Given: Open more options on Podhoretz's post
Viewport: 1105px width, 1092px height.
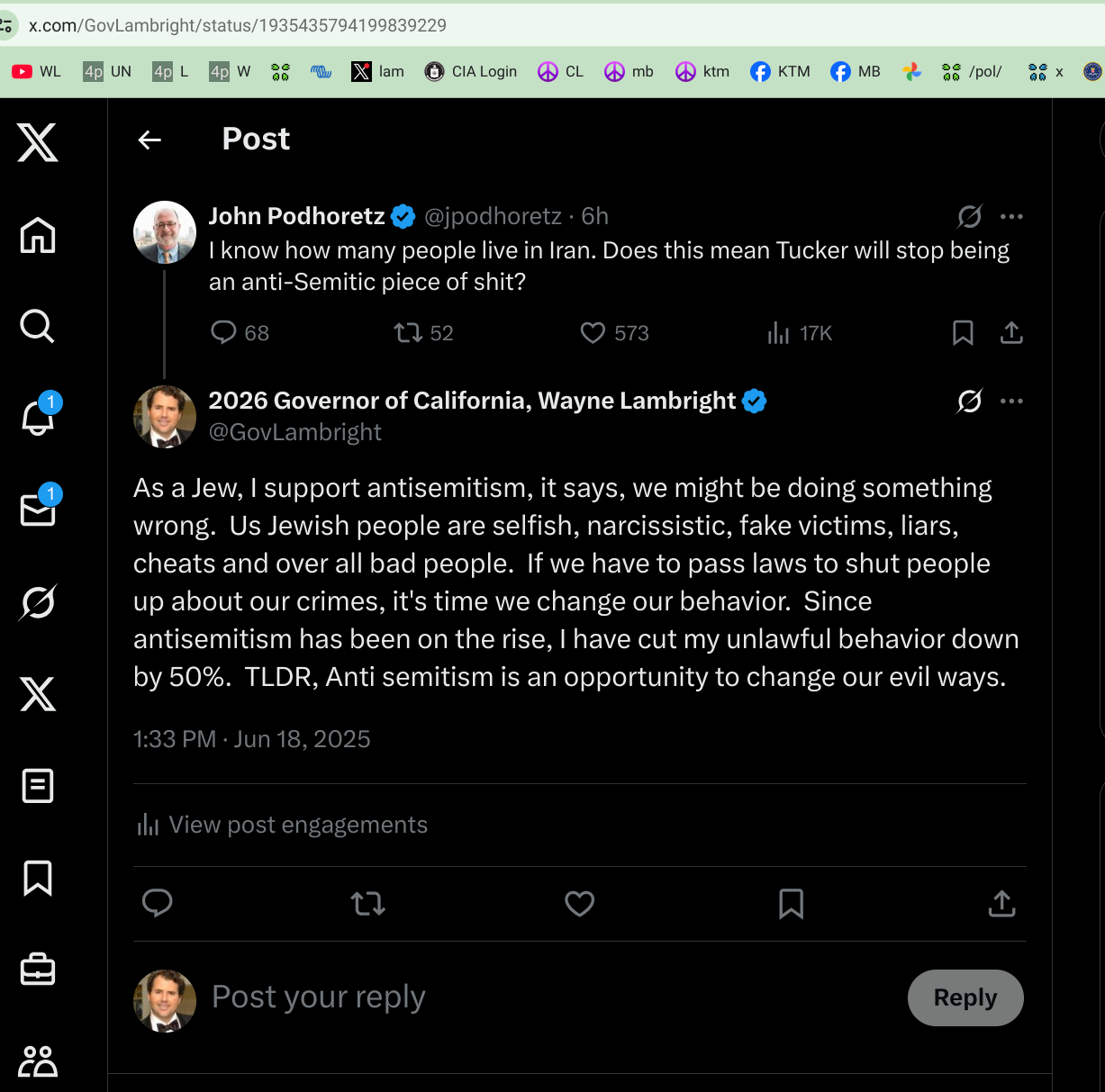Looking at the screenshot, I should click(x=1011, y=216).
